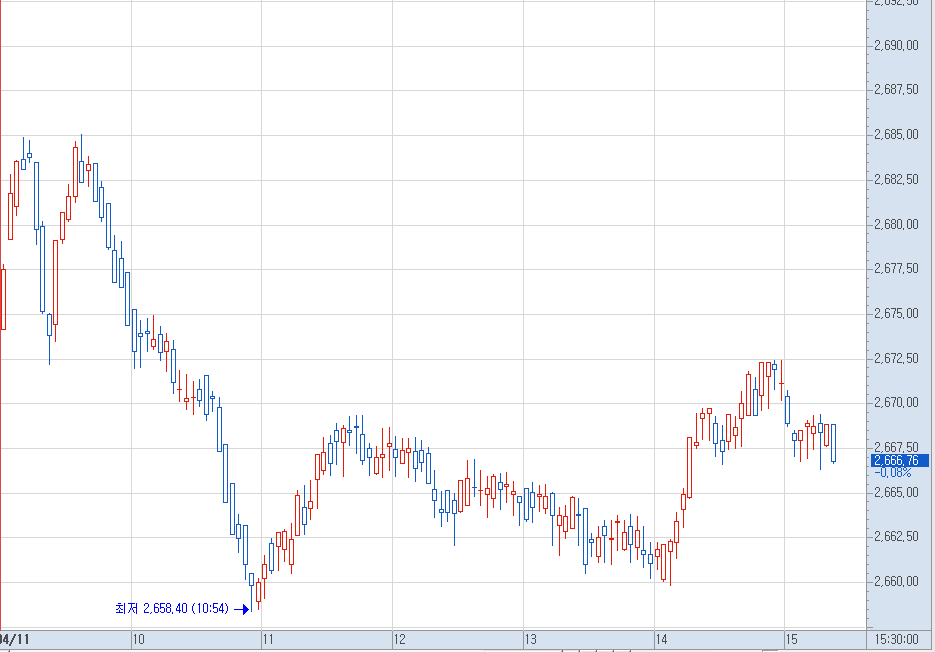Click the 2,680,00 price axis label
Image resolution: width=935 pixels, height=652 pixels.
(896, 224)
